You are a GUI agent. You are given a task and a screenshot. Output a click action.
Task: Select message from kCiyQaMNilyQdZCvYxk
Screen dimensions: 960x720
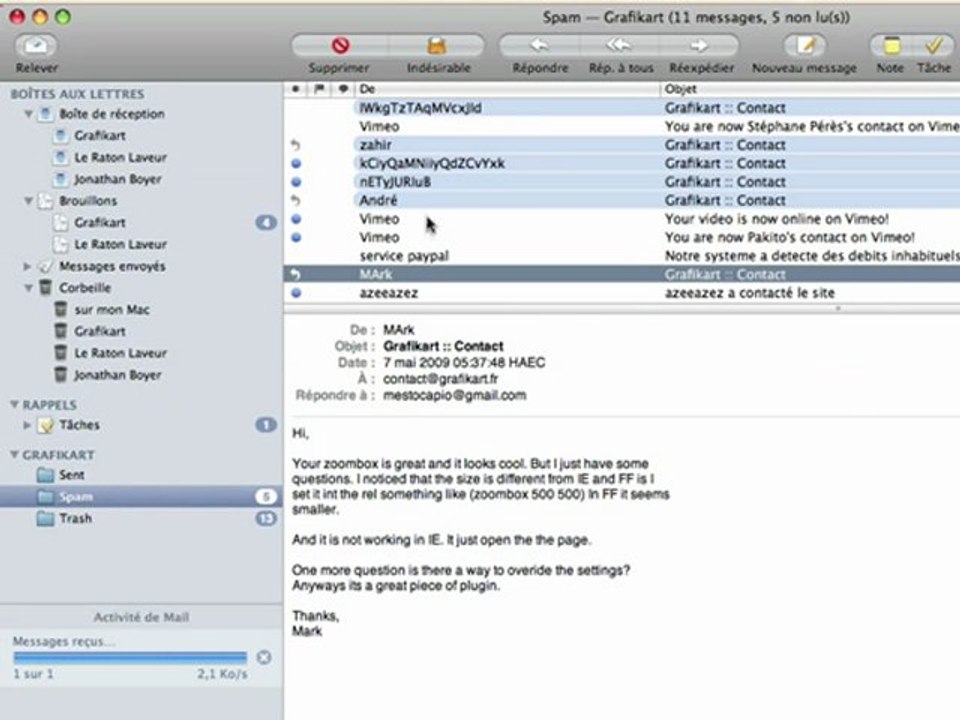click(x=622, y=163)
